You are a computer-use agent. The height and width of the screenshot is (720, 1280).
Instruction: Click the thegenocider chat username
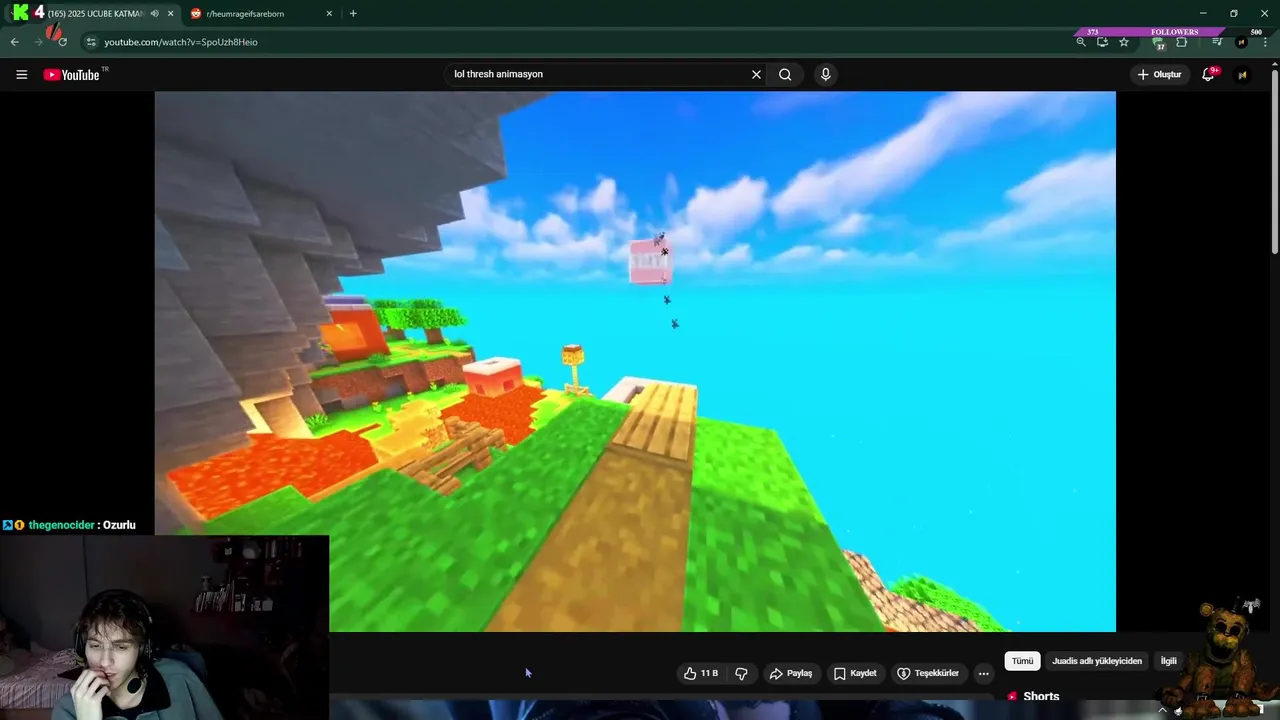coord(62,525)
